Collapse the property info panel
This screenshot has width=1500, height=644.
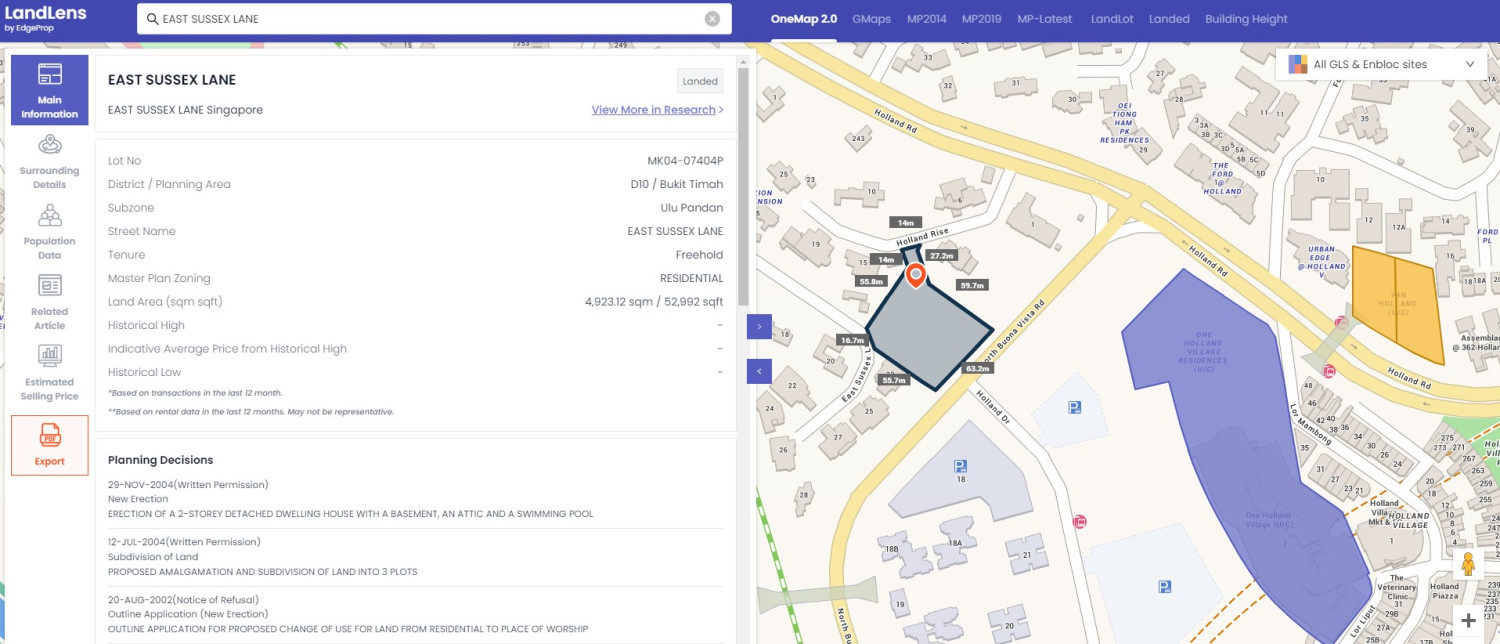759,370
